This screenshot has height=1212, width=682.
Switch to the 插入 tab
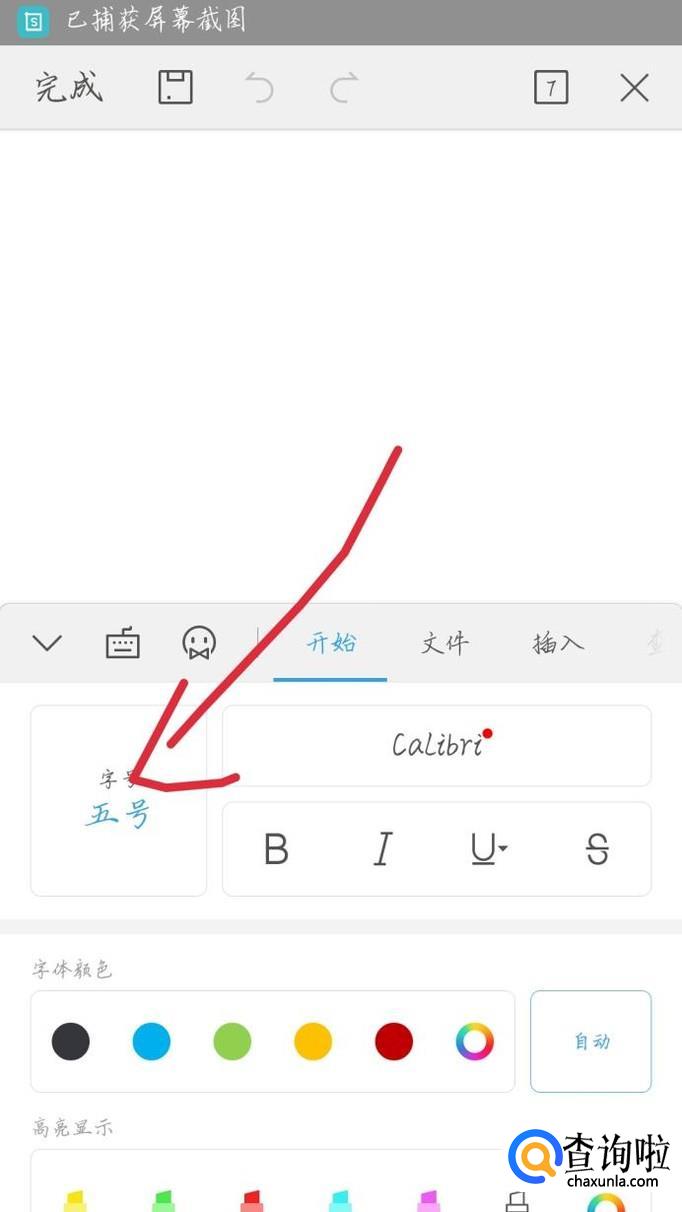[x=557, y=643]
